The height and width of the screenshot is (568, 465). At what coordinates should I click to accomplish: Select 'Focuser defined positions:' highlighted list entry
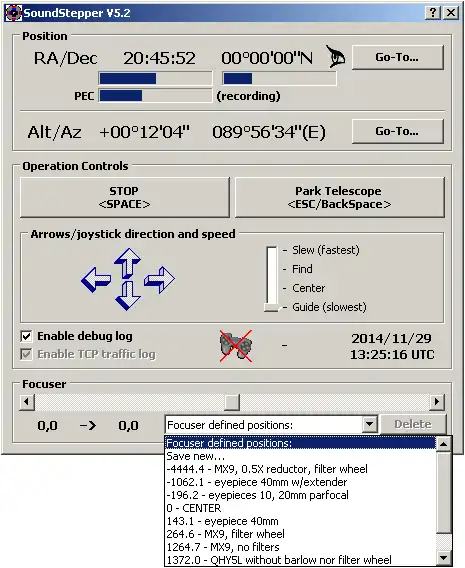[301, 443]
